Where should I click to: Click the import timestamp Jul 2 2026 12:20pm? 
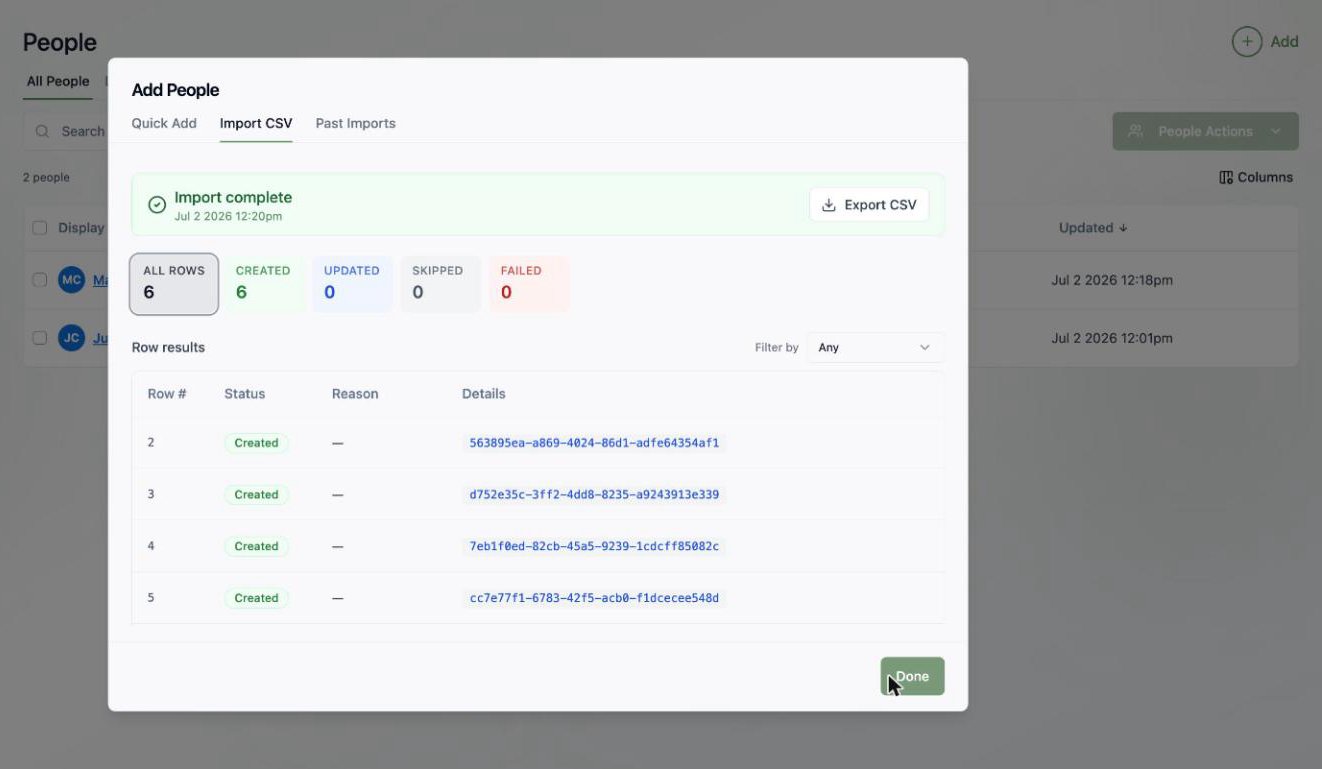click(x=228, y=216)
